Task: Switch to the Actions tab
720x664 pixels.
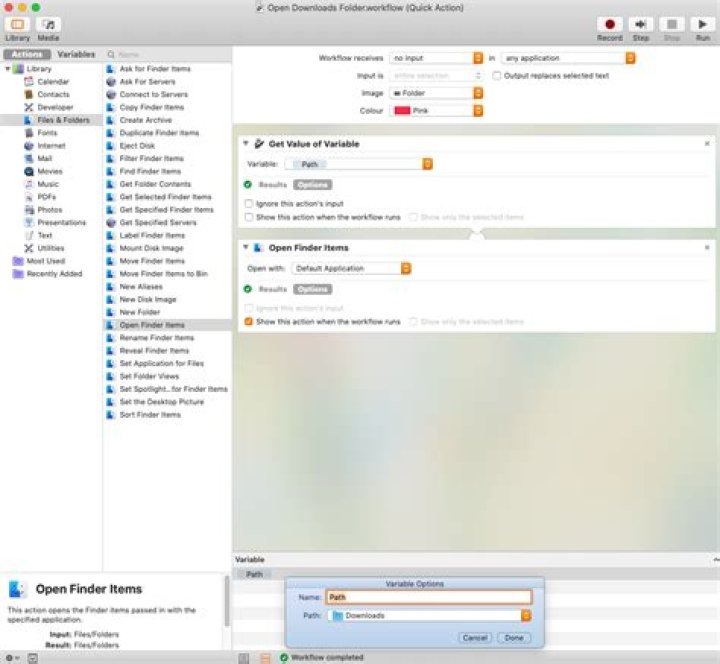Action: coord(27,54)
